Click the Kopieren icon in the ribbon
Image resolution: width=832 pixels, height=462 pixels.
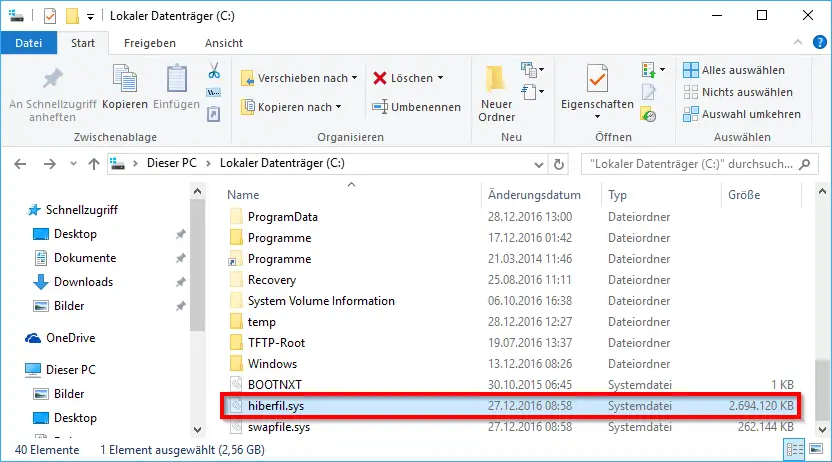(125, 79)
